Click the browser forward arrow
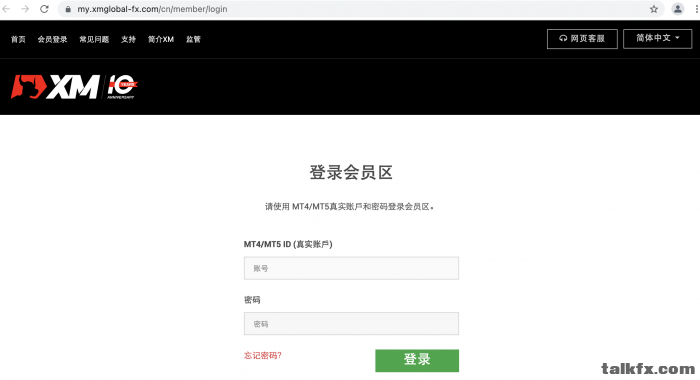The height and width of the screenshot is (380, 700). 25,9
